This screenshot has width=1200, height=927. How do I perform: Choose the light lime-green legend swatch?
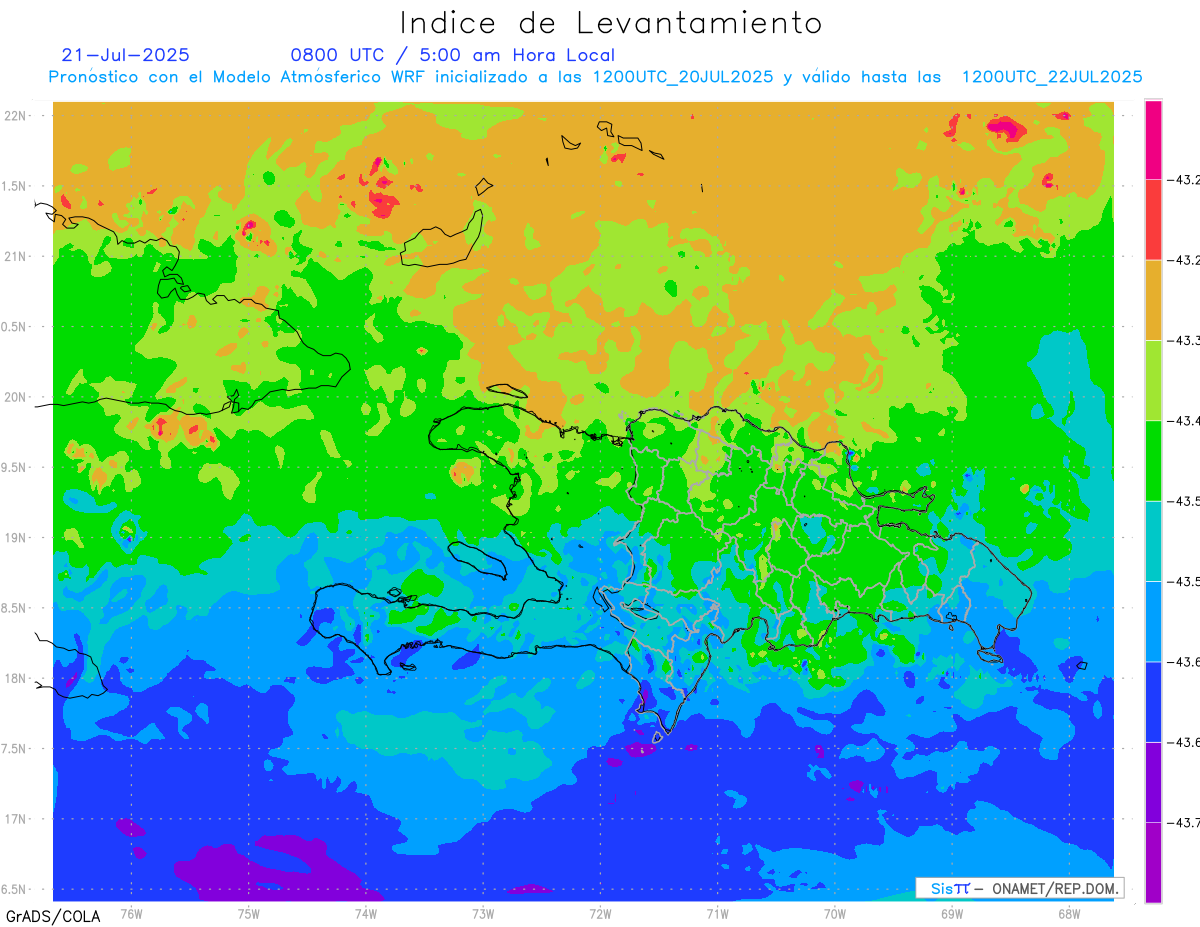point(1153,380)
